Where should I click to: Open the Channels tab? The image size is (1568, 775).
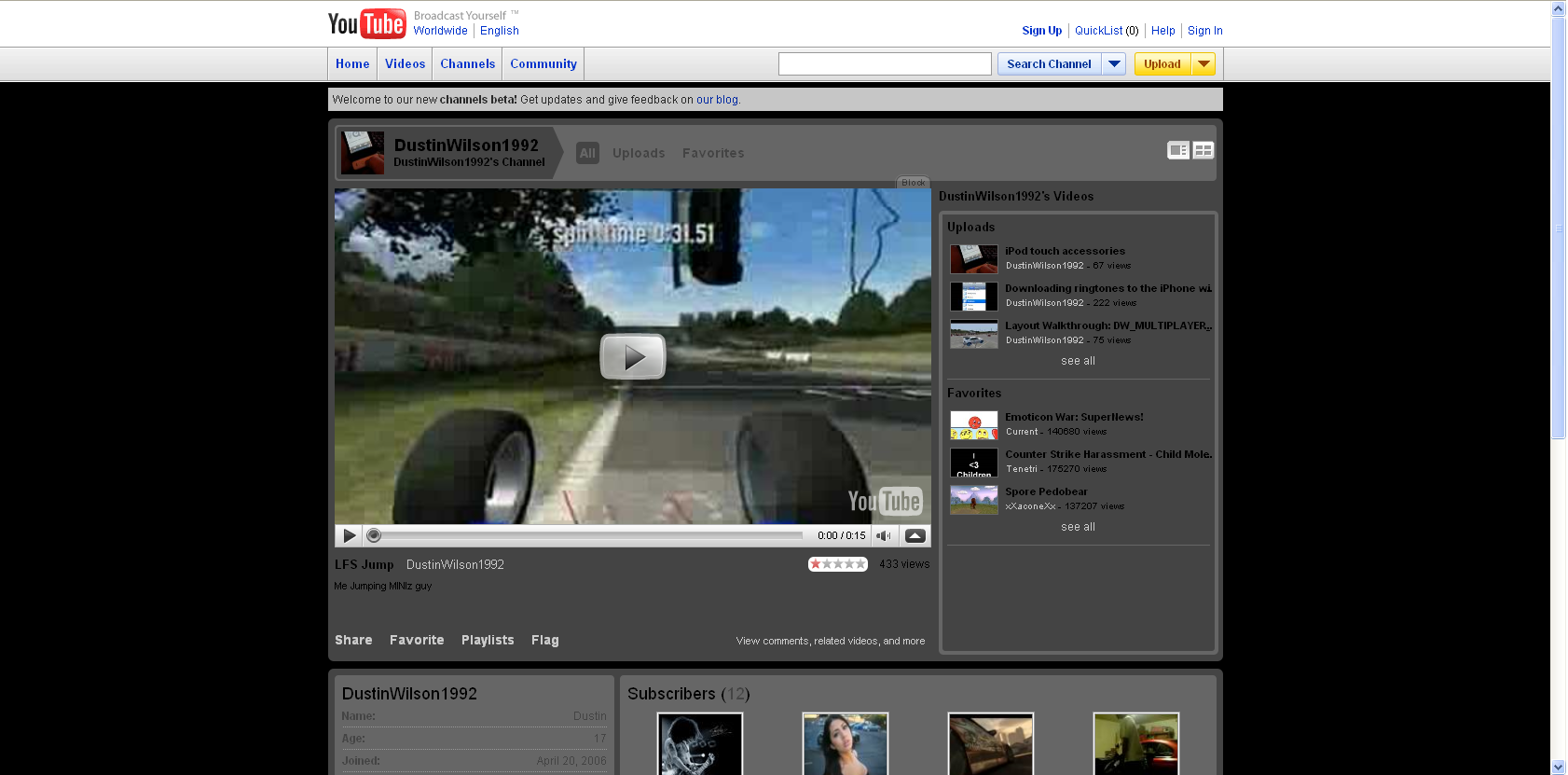467,63
